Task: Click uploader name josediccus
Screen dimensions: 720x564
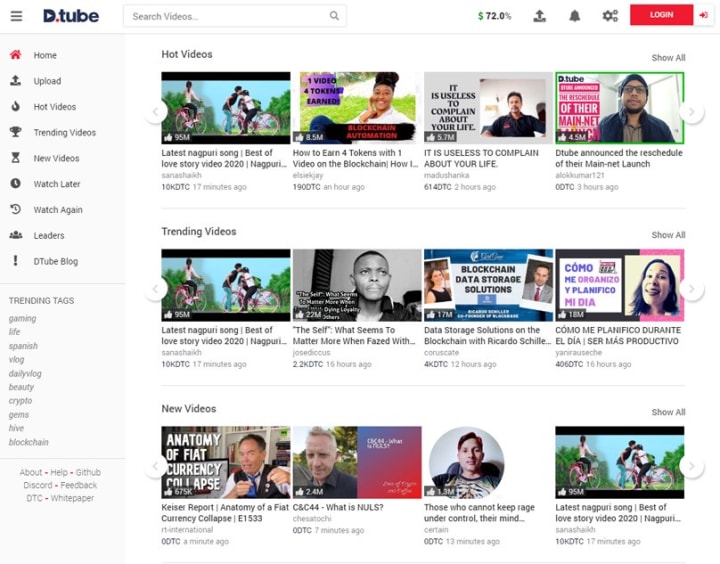Action: [311, 352]
